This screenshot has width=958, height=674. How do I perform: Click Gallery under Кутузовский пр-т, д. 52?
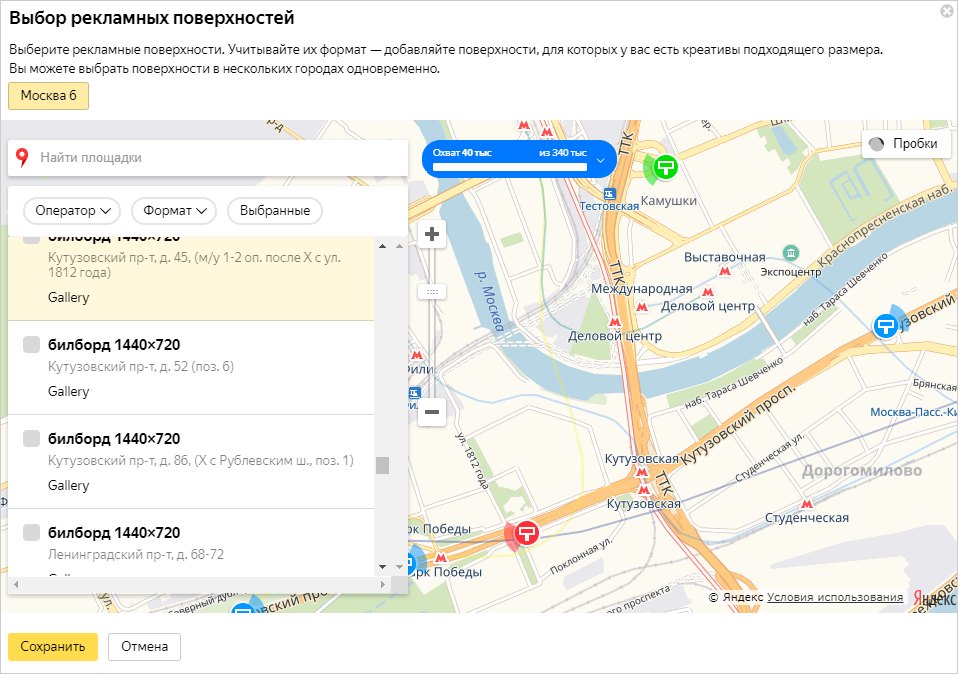(68, 391)
